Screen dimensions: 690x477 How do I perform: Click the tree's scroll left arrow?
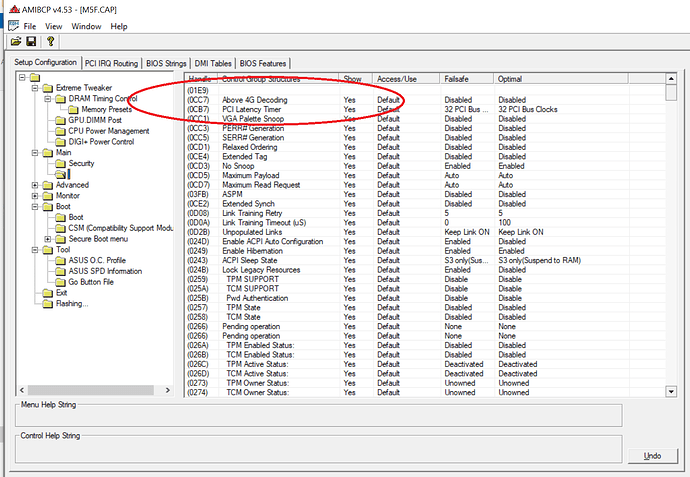[22, 390]
